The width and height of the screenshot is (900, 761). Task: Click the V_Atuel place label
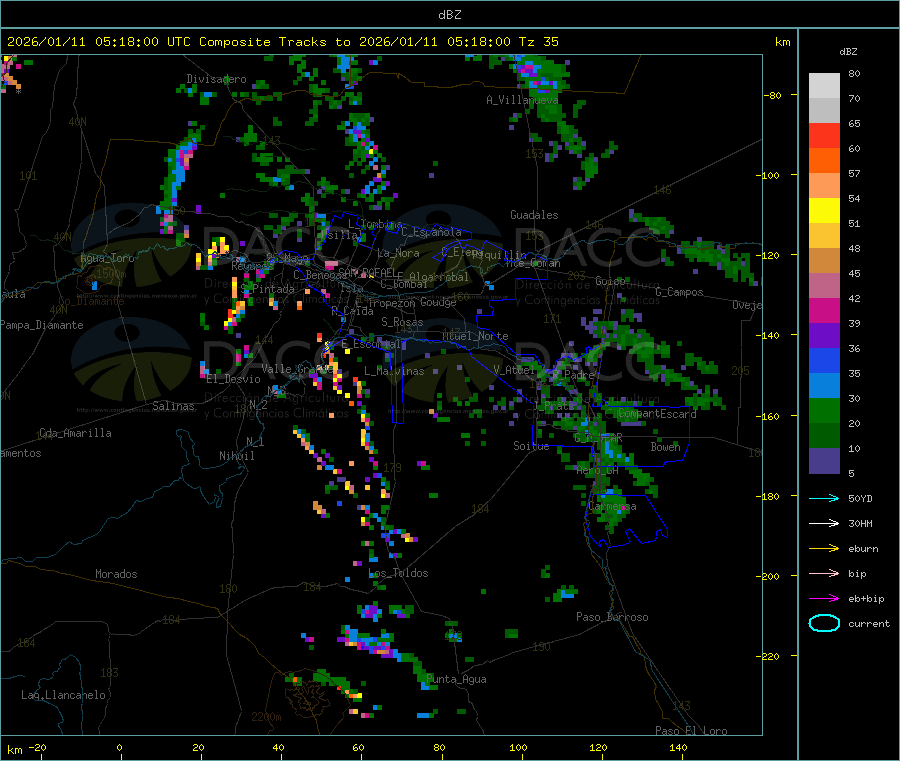(x=514, y=370)
